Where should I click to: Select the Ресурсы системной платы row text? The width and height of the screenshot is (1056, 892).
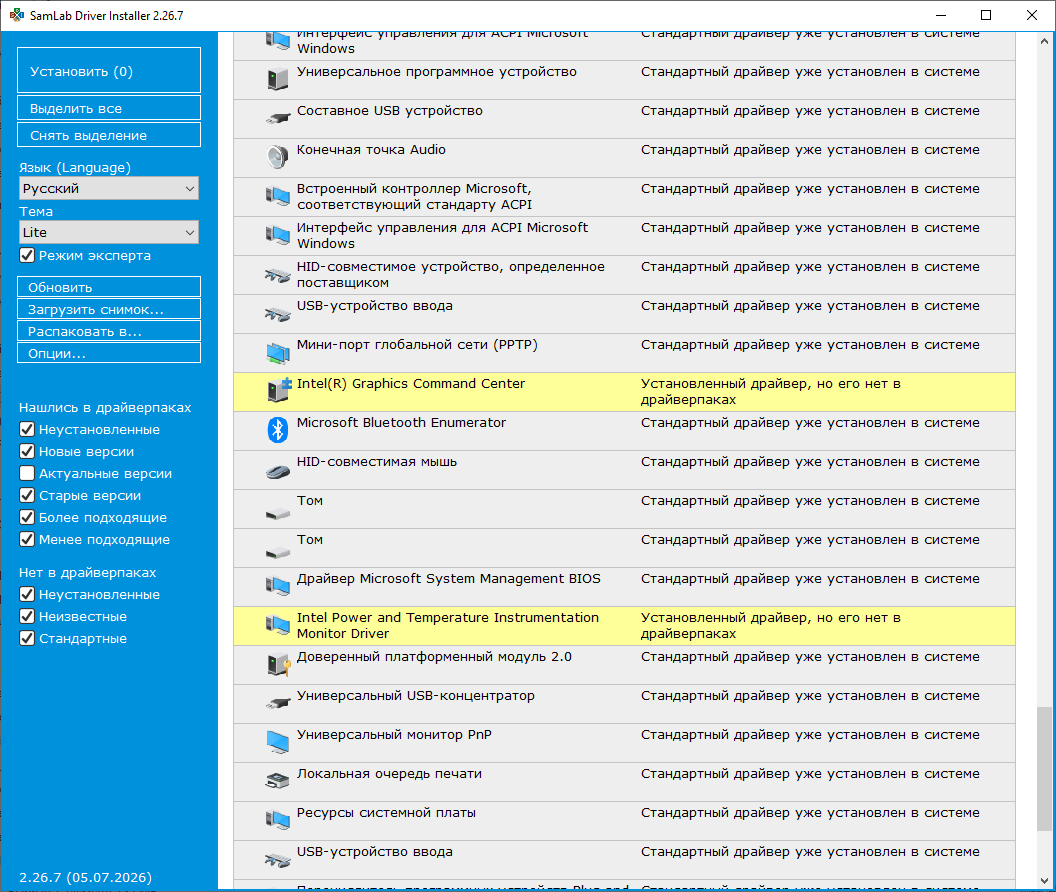coord(387,813)
